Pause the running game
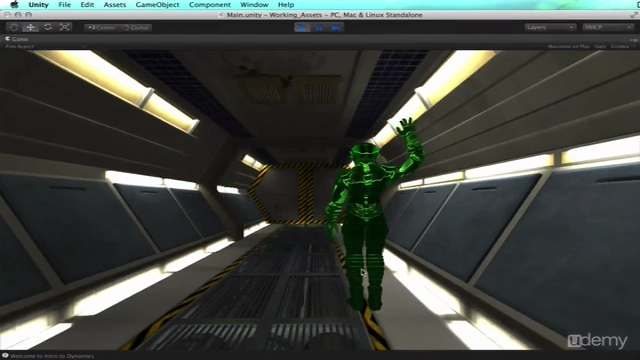The image size is (640, 360). tap(319, 27)
